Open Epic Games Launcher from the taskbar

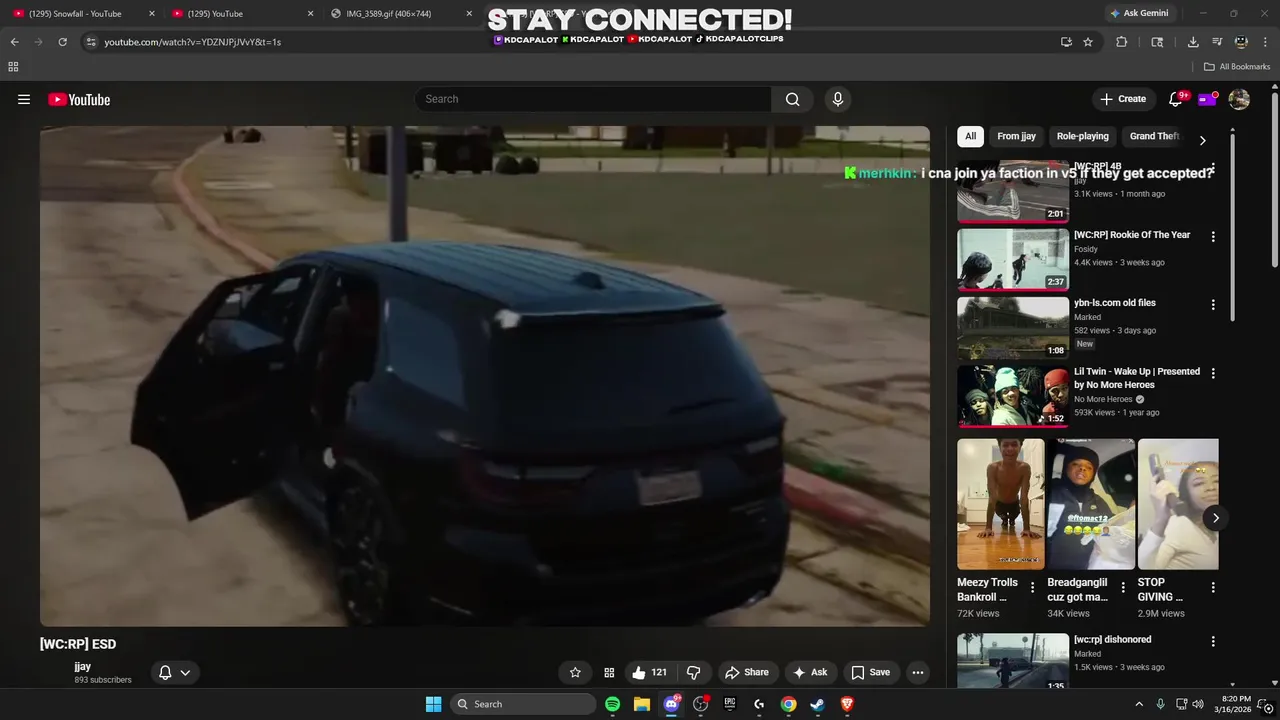tap(730, 704)
